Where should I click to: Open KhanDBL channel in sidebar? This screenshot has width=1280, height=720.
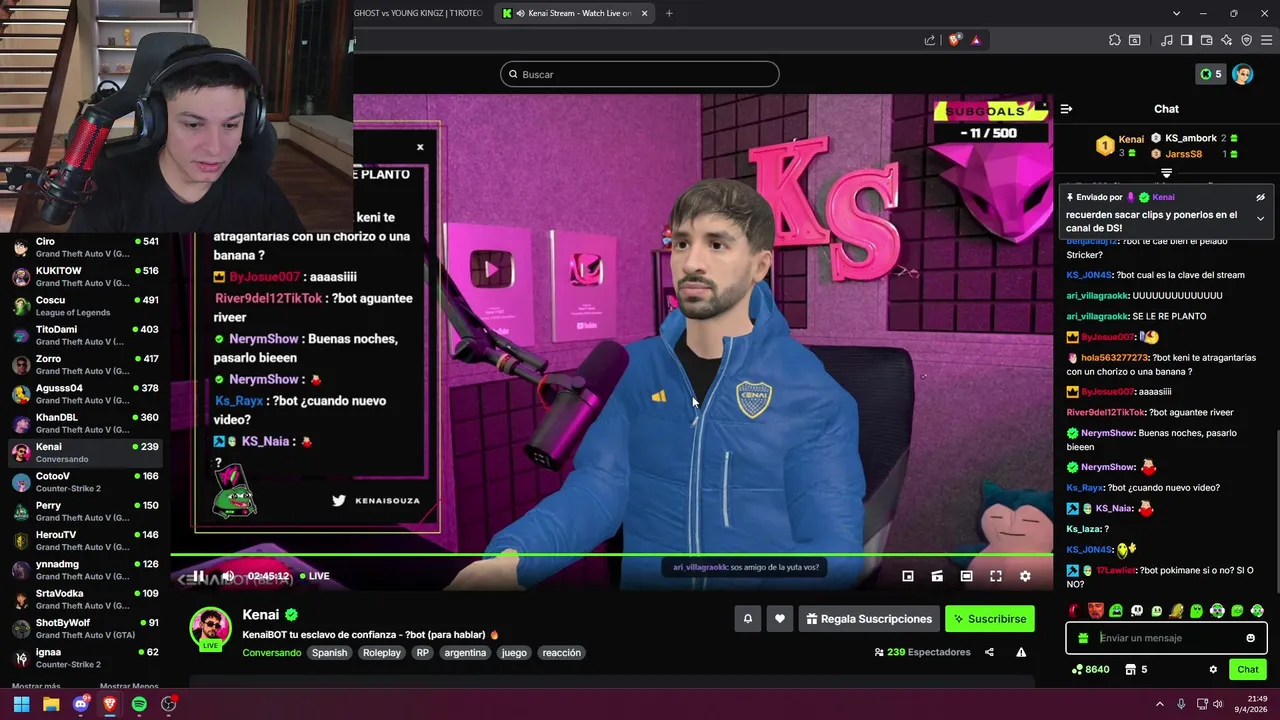tap(85, 423)
